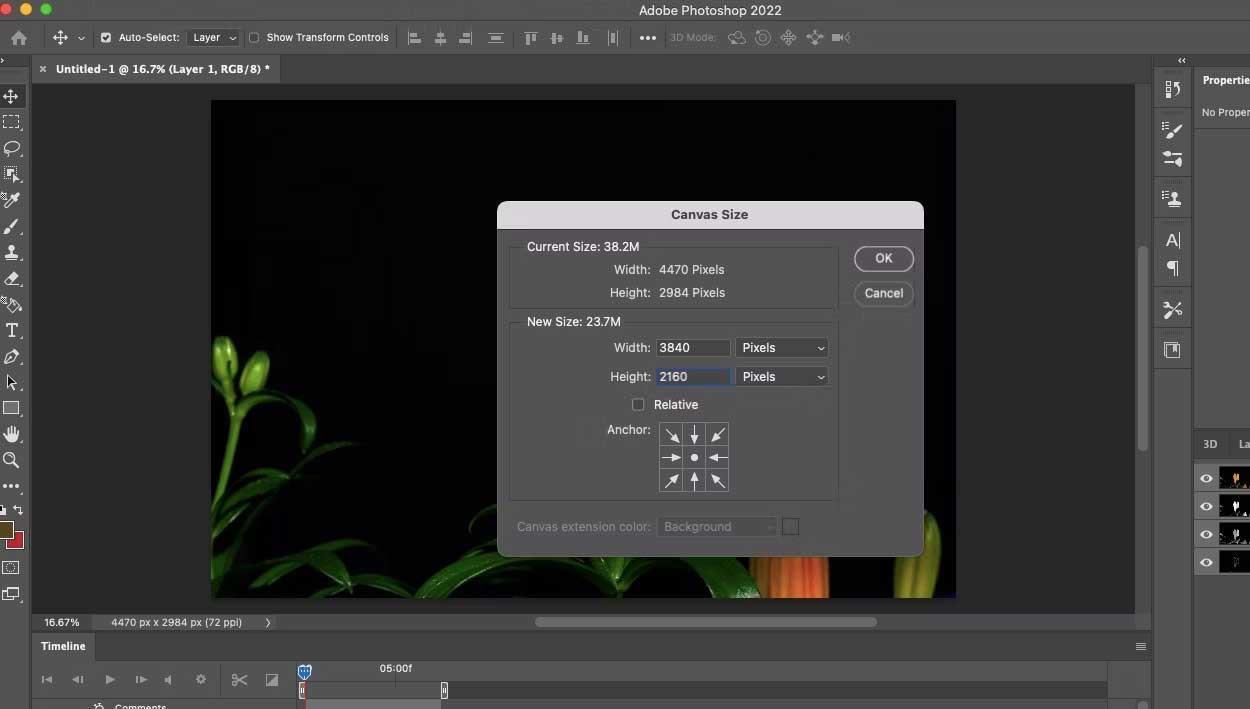This screenshot has width=1250, height=709.
Task: Select the Zoom tool
Action: [x=12, y=460]
